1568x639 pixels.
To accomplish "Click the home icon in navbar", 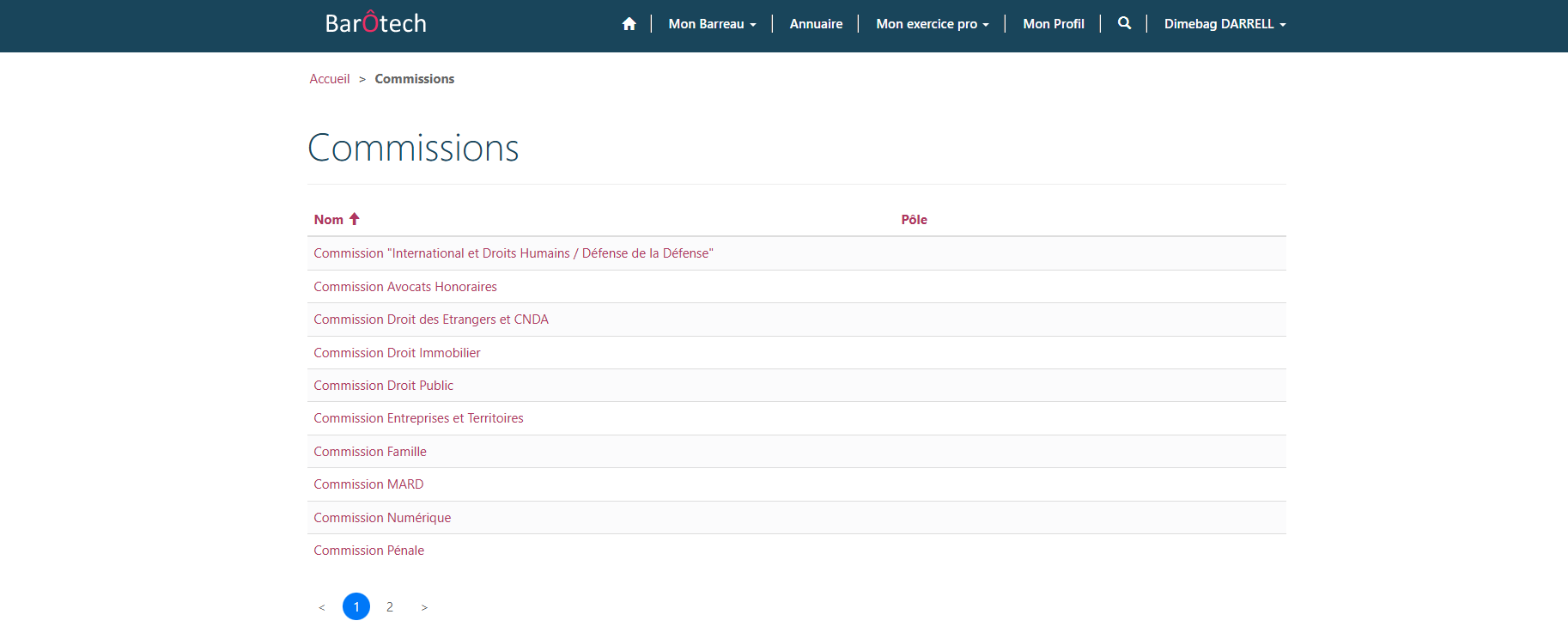I will [629, 24].
